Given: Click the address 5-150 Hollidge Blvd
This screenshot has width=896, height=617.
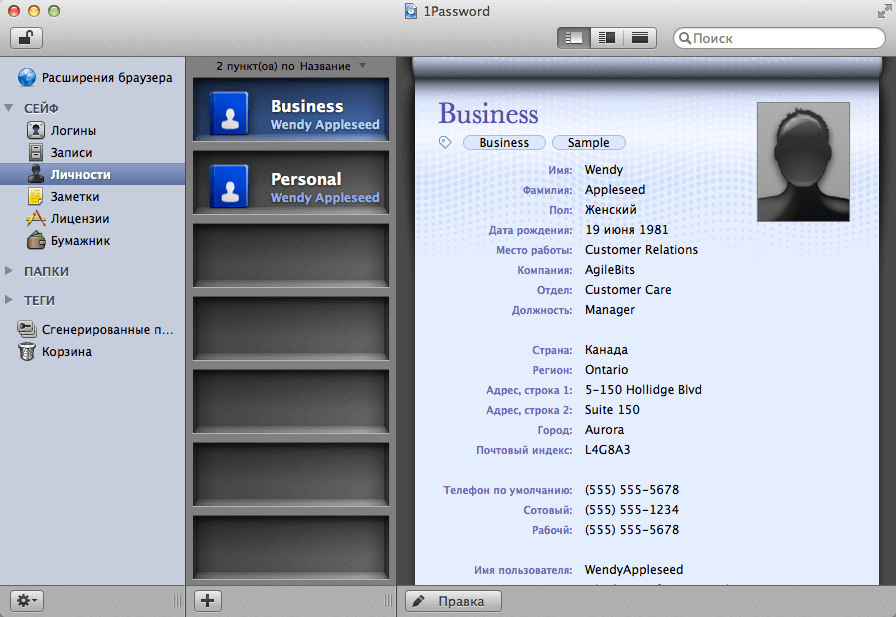Looking at the screenshot, I should tap(643, 390).
